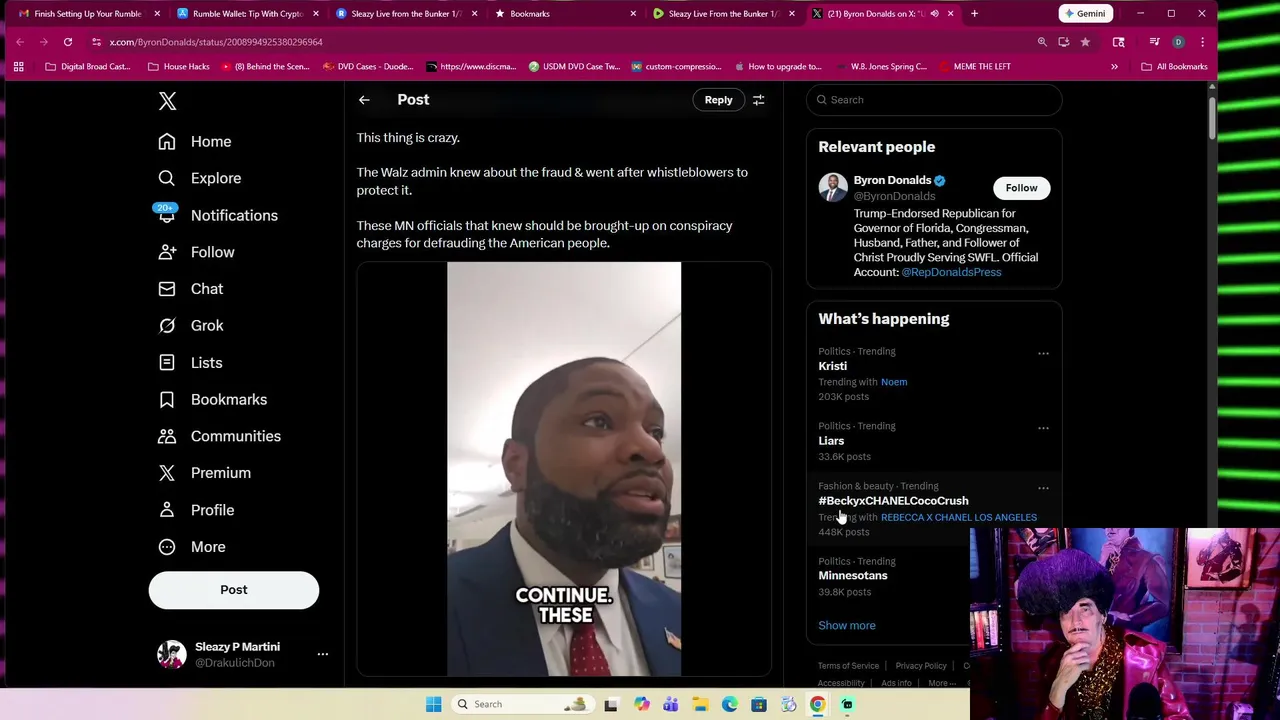
Task: Open the Terms of Service link
Action: (x=848, y=666)
